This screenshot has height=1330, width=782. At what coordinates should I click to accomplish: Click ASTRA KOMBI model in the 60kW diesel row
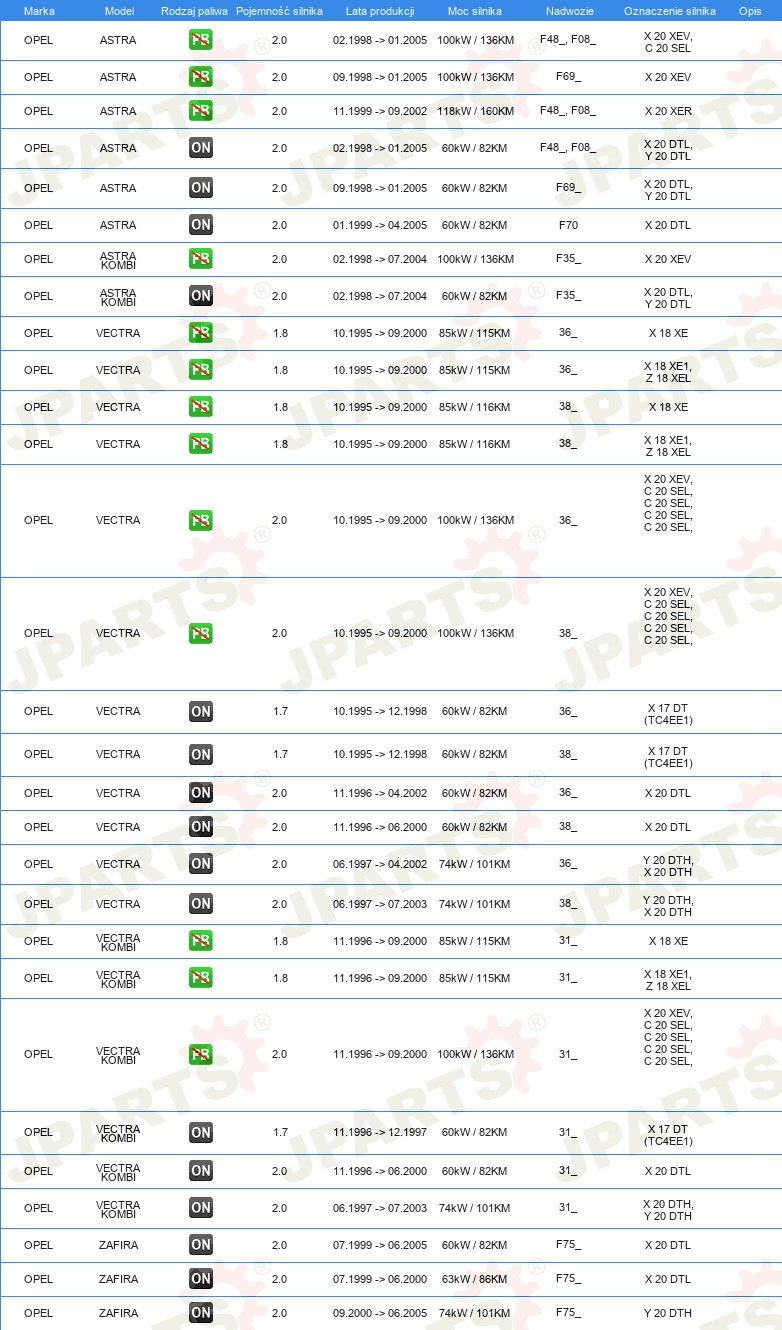pos(118,296)
